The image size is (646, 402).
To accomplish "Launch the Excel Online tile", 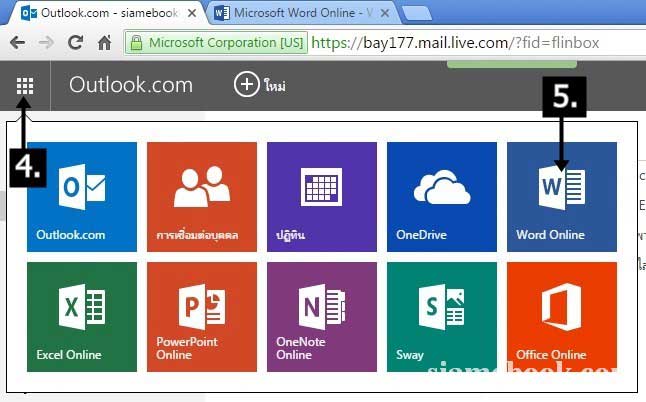I will coord(82,317).
